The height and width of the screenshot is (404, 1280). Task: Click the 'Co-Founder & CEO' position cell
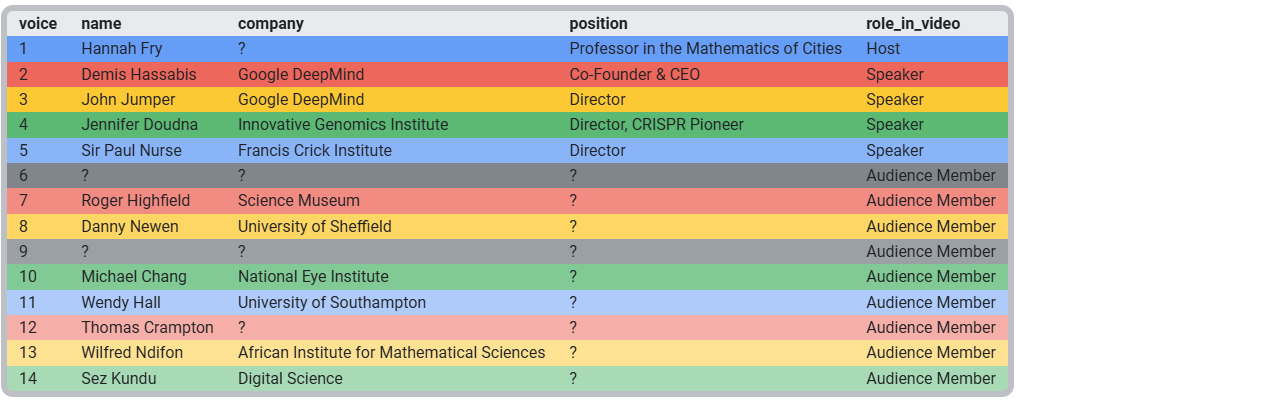coord(634,74)
